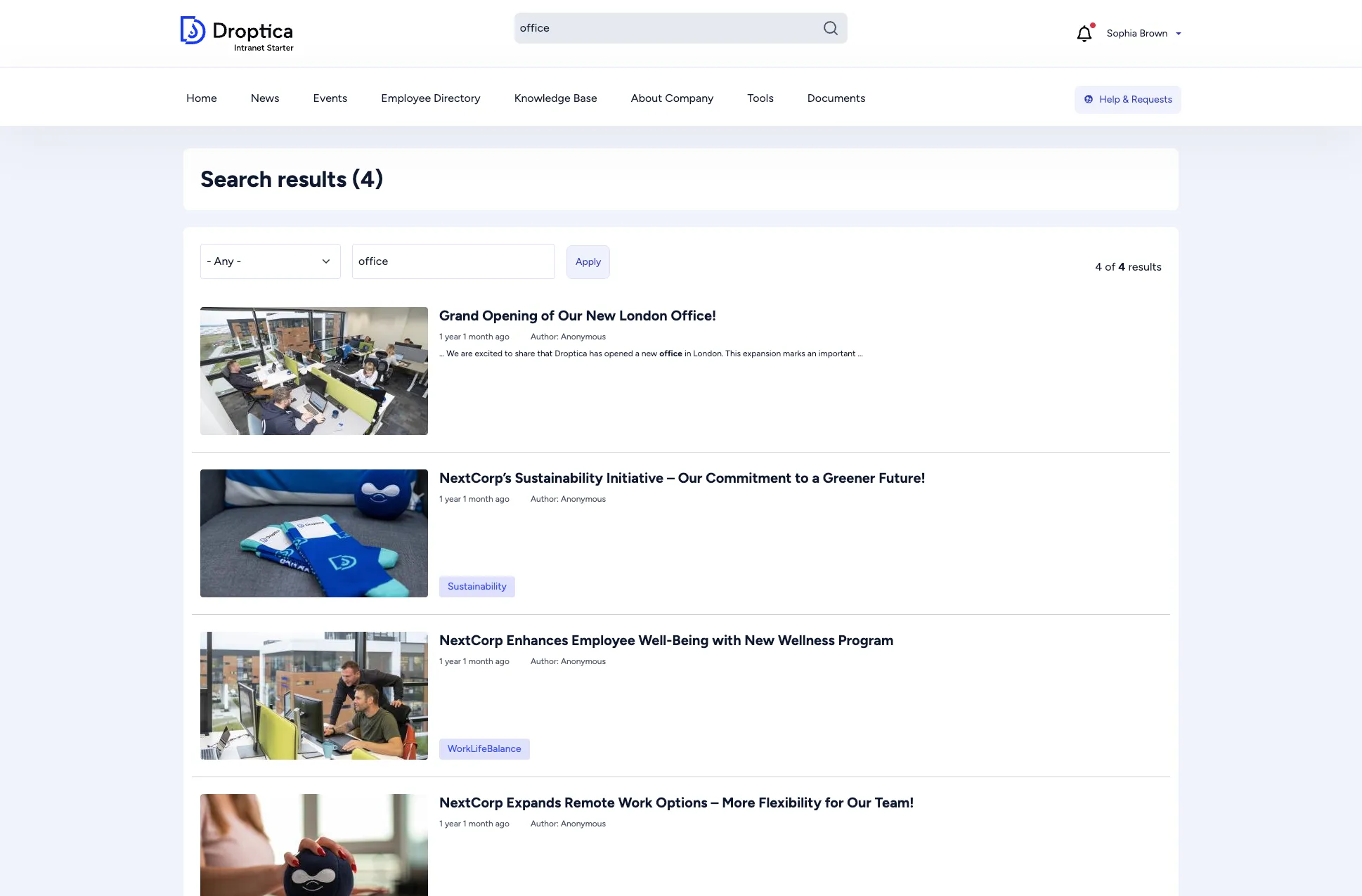Image resolution: width=1362 pixels, height=896 pixels.
Task: Click the Droptica logo
Action: pos(236,33)
